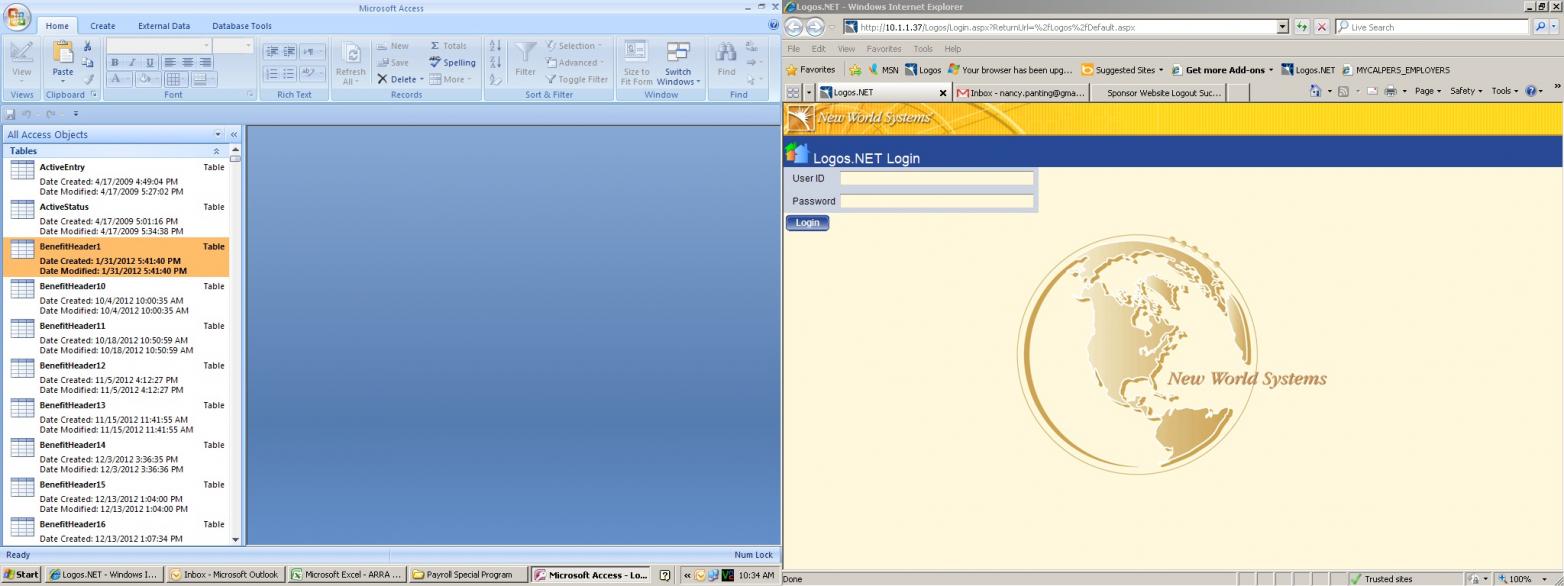Click the Cut scissors icon

88,46
